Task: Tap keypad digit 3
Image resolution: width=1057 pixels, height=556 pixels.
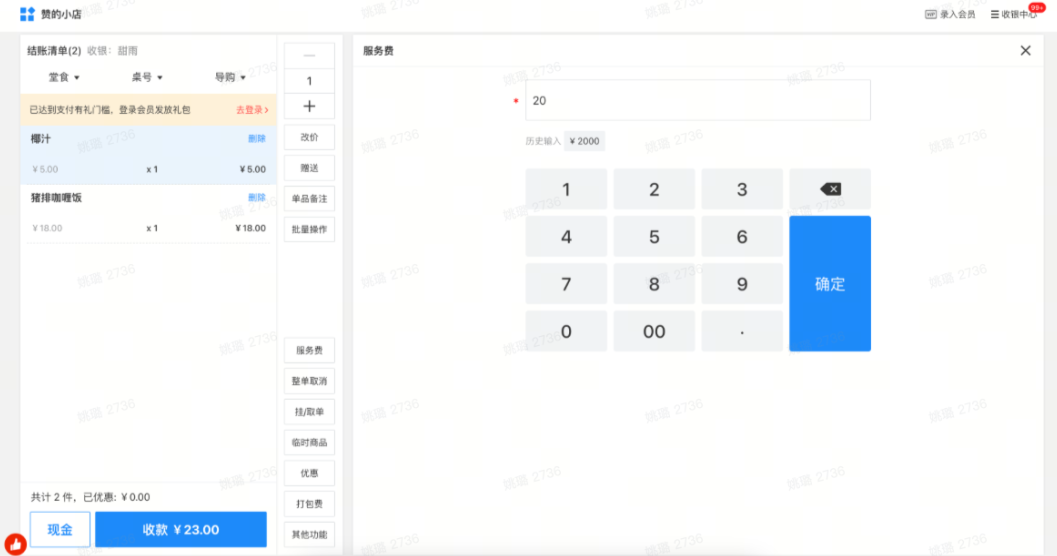Action: click(x=742, y=189)
